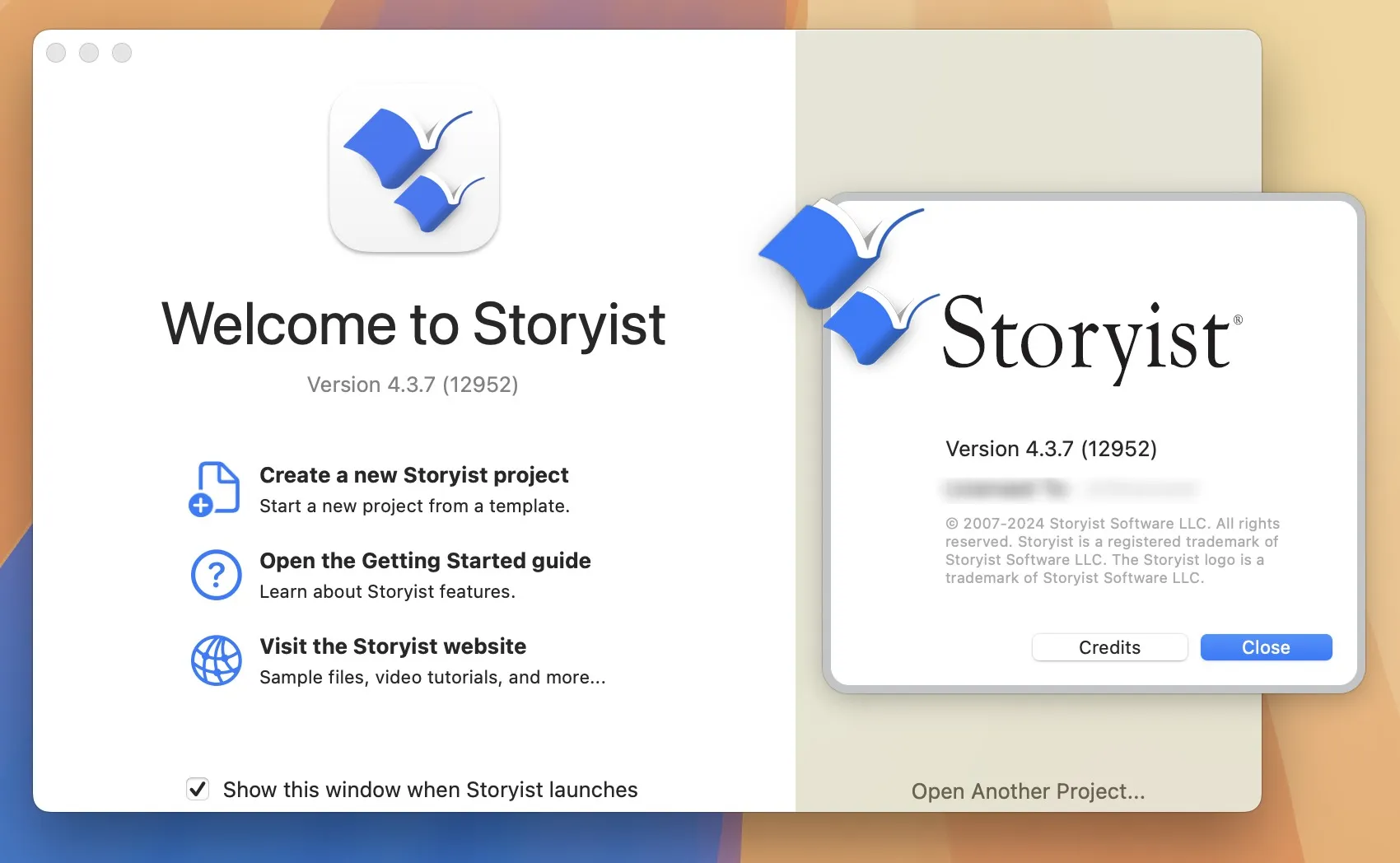Click the Storyist logo in About dialog
1400x863 pixels.
coord(848,282)
